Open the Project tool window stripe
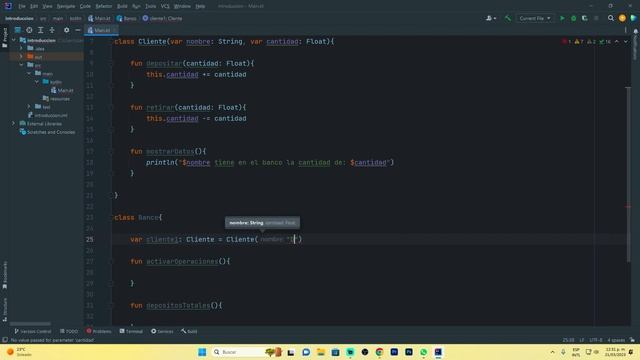The image size is (640, 360). pos(4,38)
